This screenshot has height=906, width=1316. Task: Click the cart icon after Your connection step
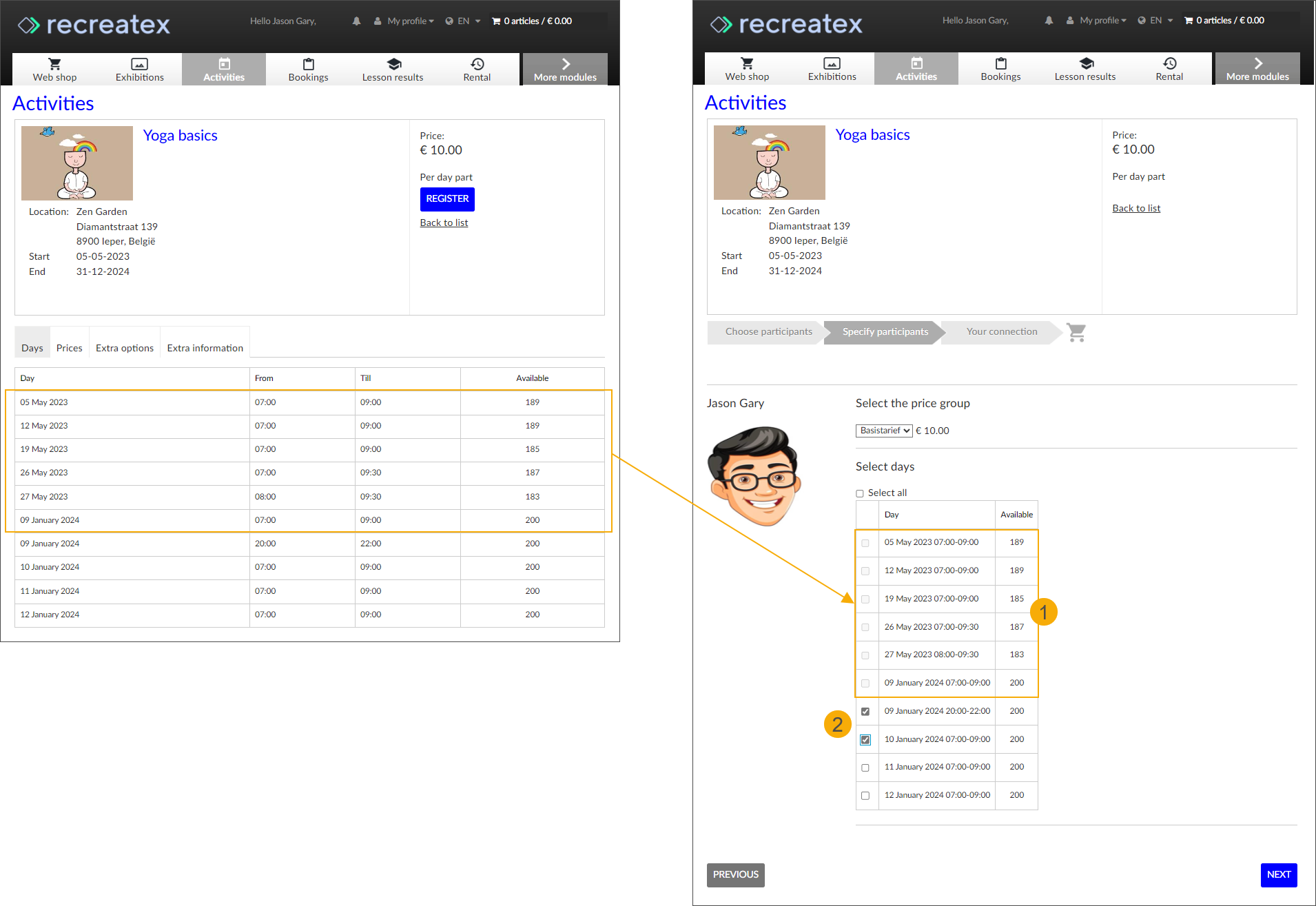click(1076, 332)
